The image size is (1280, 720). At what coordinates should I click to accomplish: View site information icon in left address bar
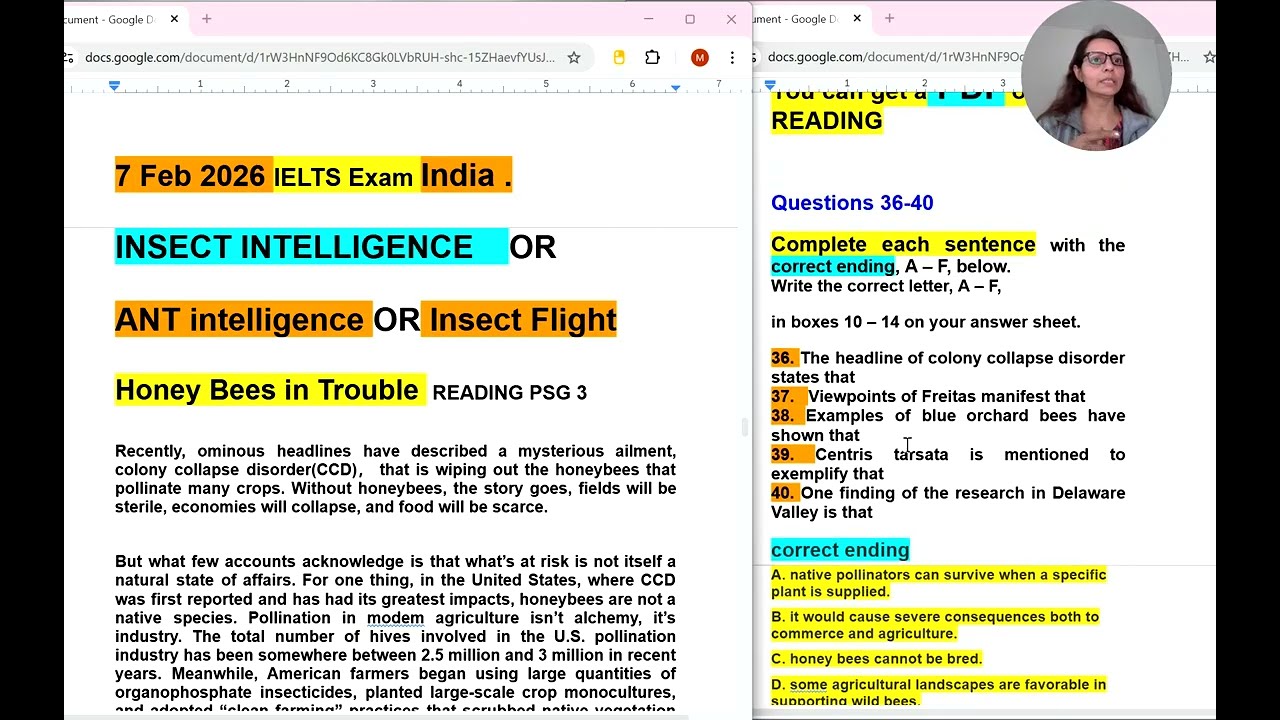click(70, 58)
